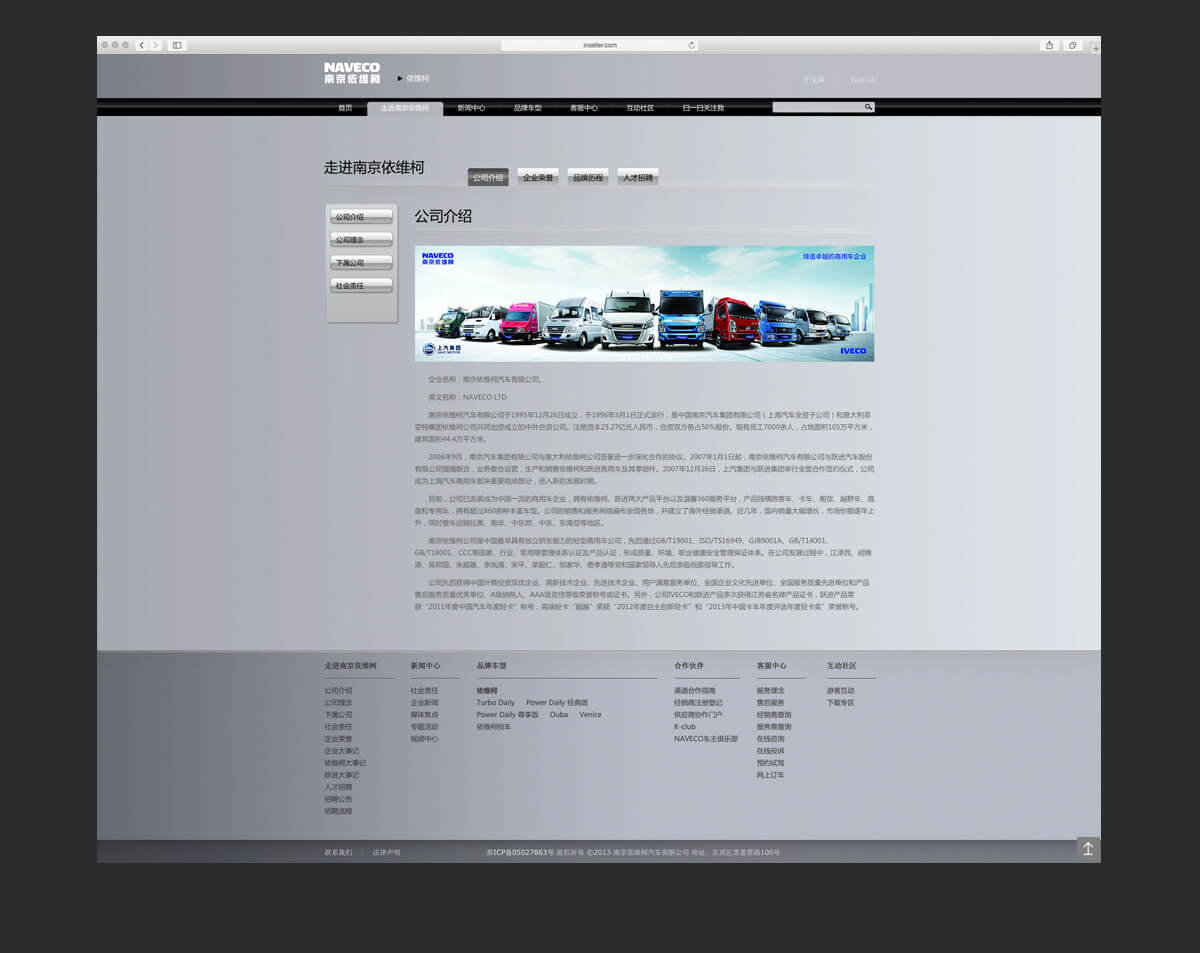Open footer link 跃进大事记
The image size is (1200, 953).
342,775
